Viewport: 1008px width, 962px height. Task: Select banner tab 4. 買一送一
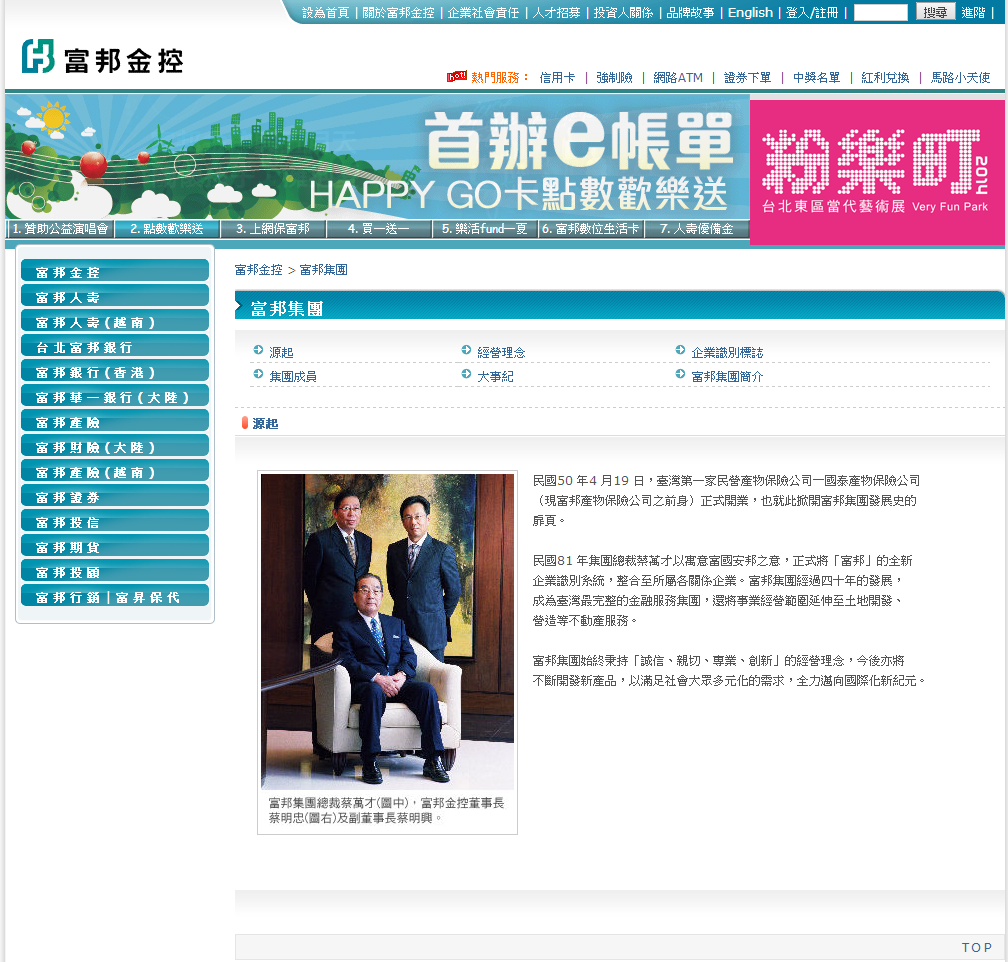[379, 229]
